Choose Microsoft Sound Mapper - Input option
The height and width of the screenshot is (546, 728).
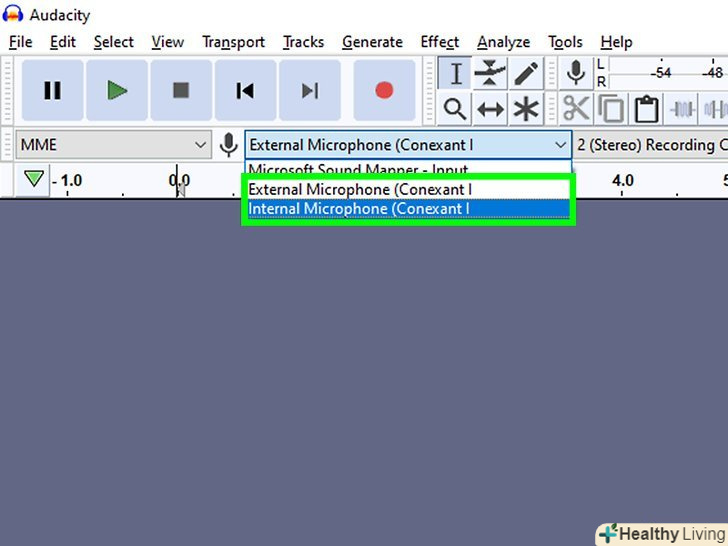pyautogui.click(x=408, y=169)
